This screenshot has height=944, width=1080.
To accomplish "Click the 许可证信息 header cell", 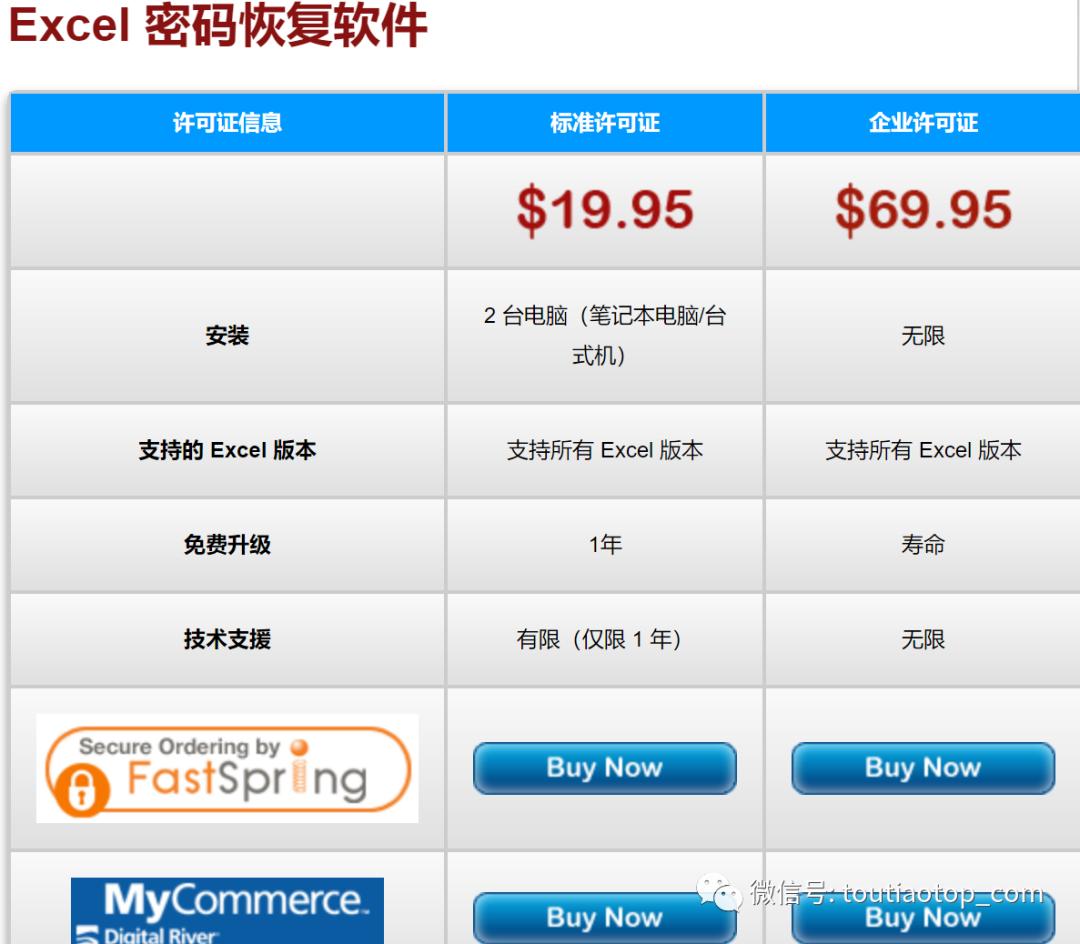I will point(225,123).
